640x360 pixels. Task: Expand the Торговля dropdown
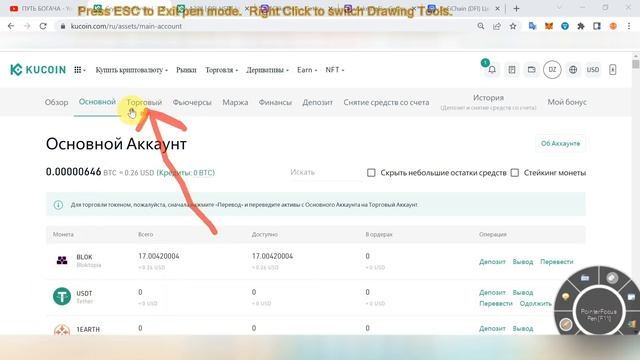(222, 70)
